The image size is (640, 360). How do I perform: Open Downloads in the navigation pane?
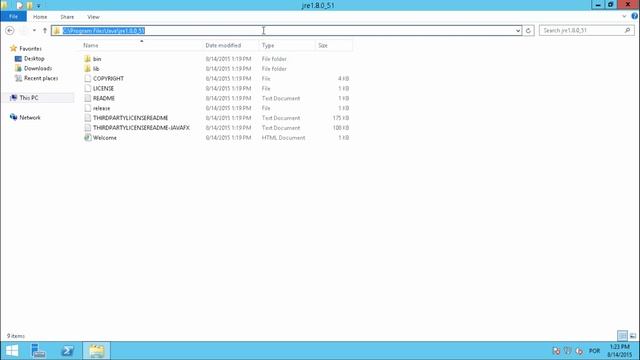[33, 68]
